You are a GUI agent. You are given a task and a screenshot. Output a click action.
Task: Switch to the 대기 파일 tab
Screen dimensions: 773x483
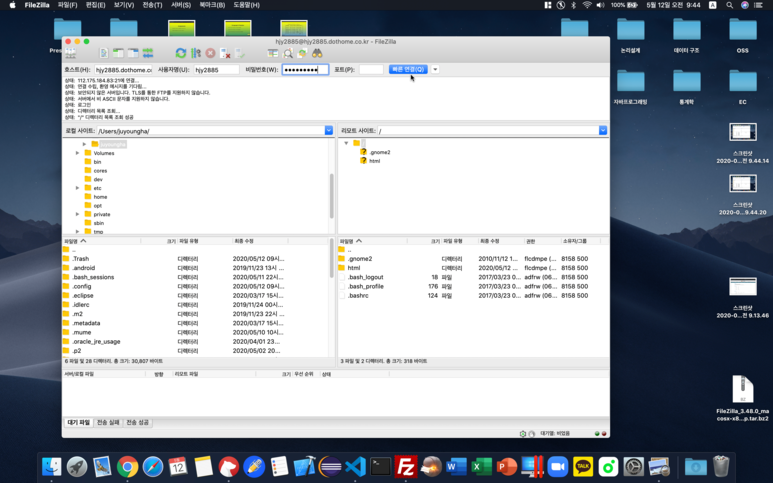79,422
